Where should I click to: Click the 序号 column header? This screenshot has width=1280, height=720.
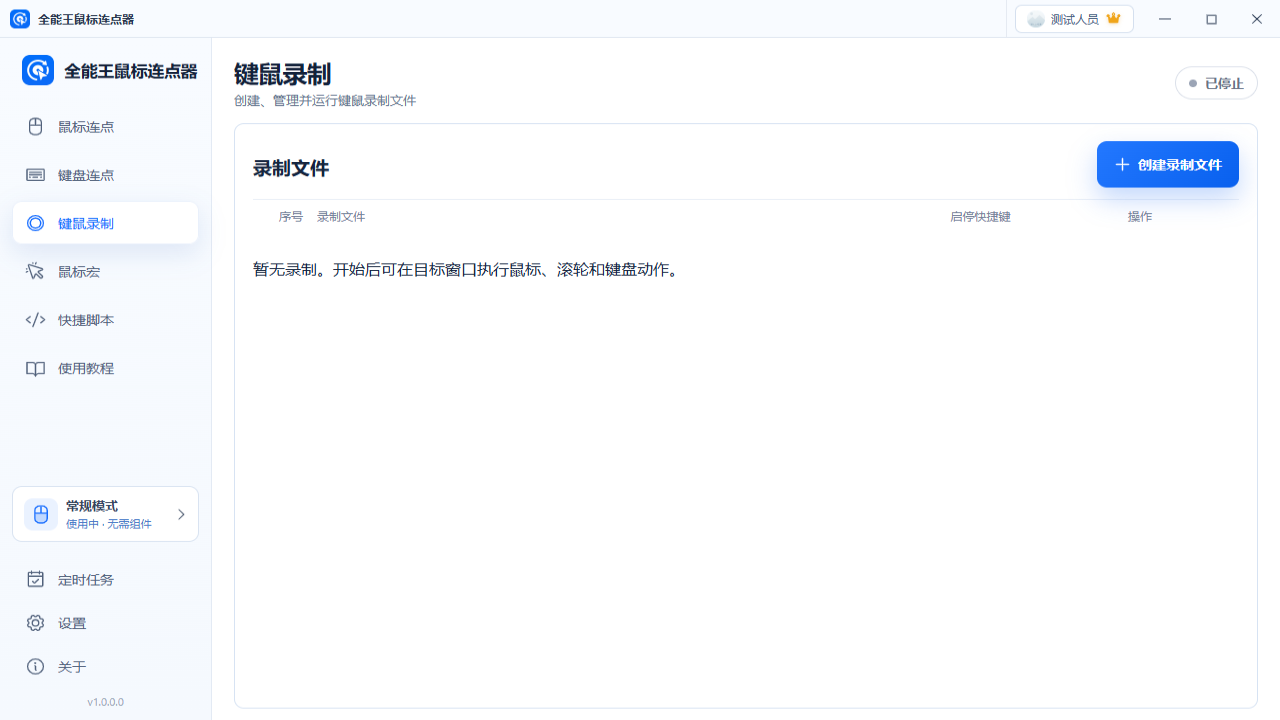(291, 217)
